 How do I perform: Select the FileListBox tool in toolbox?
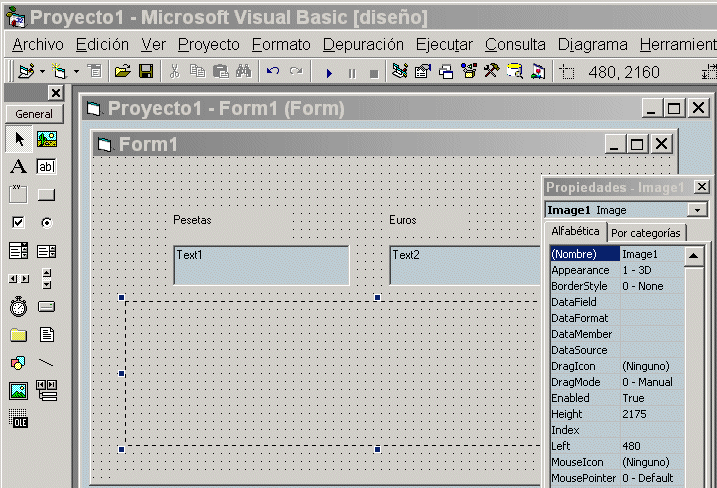[x=47, y=335]
